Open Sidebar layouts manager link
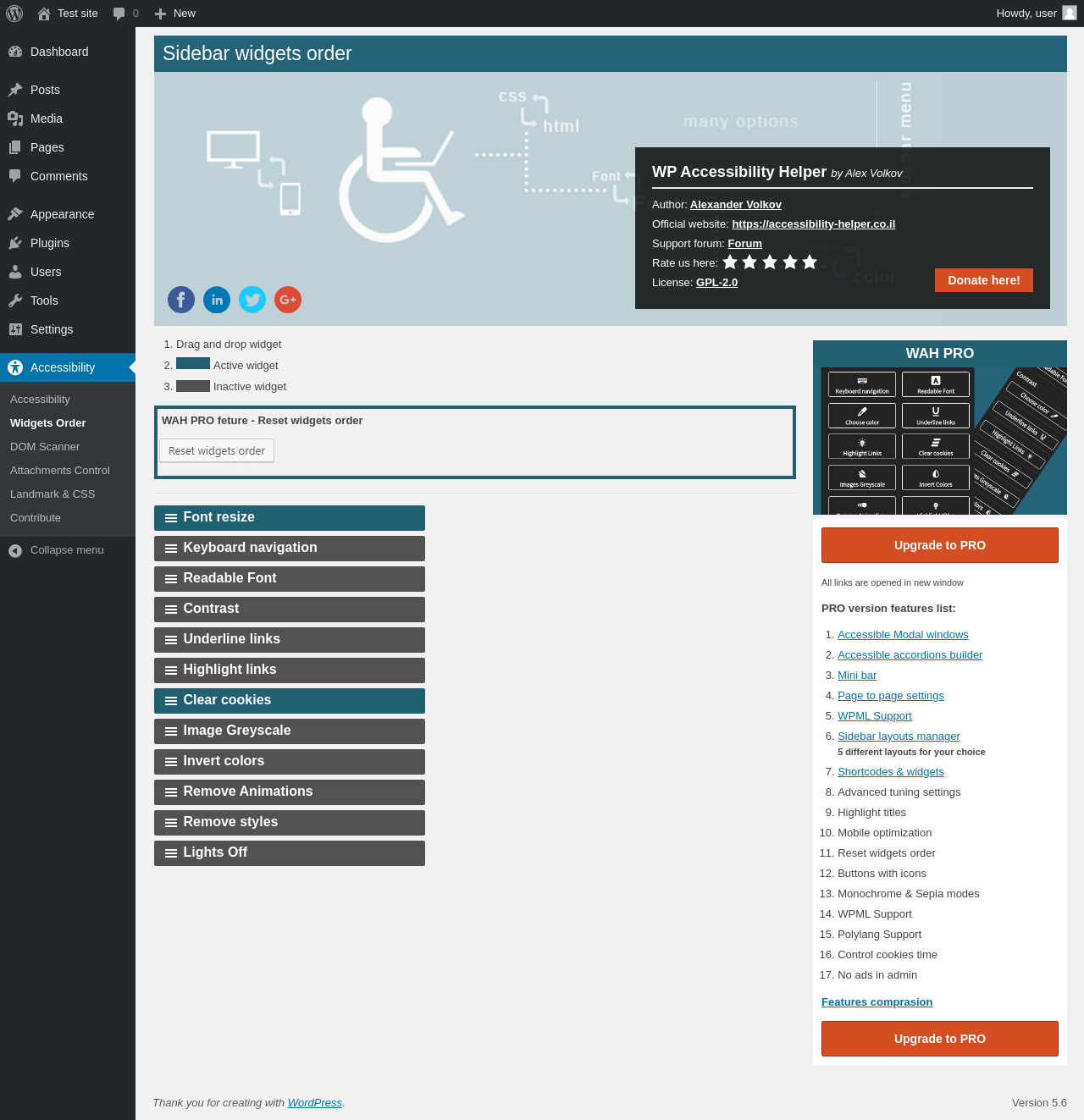 [x=899, y=737]
